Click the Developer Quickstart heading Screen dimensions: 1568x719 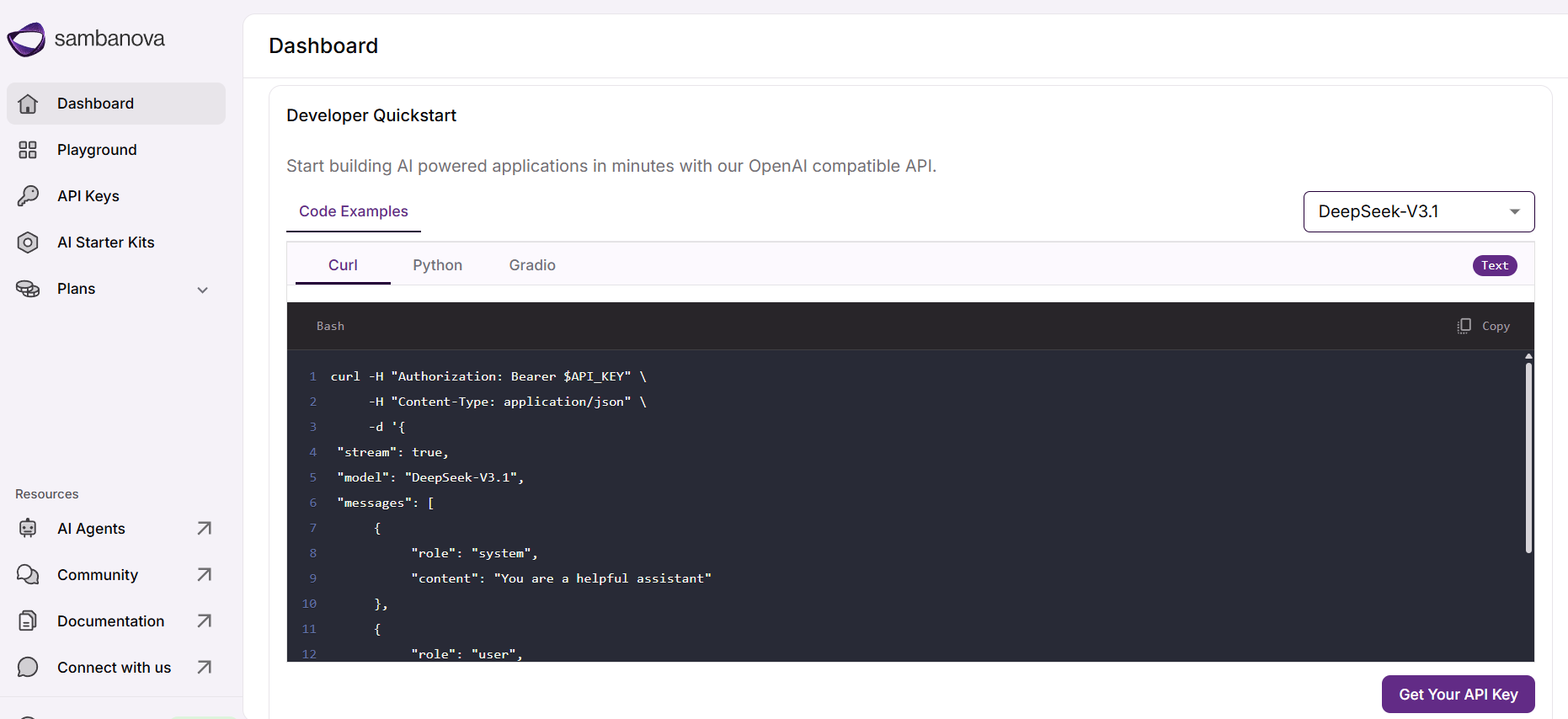pos(371,115)
